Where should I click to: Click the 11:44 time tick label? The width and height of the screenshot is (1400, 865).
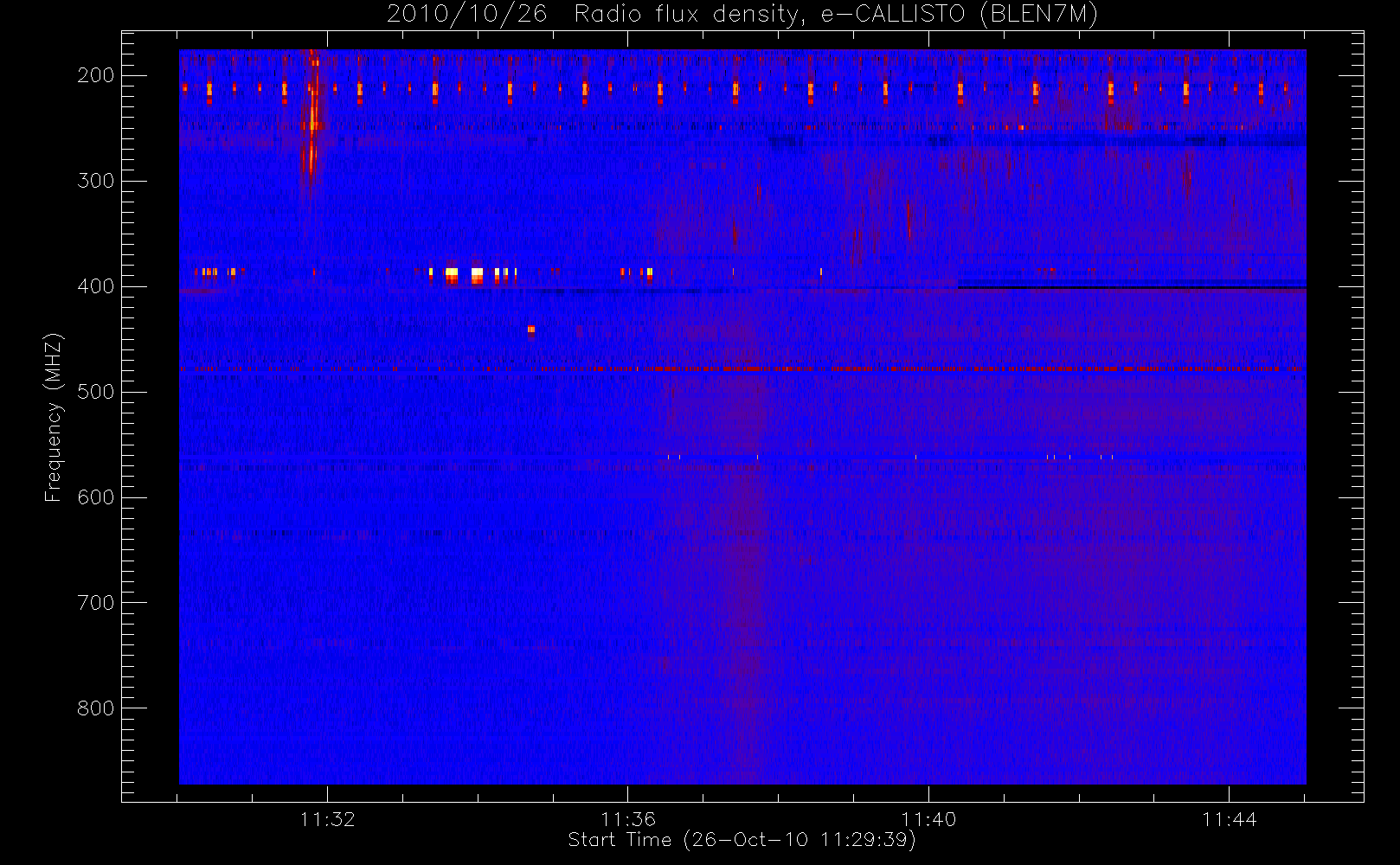pos(1229,819)
